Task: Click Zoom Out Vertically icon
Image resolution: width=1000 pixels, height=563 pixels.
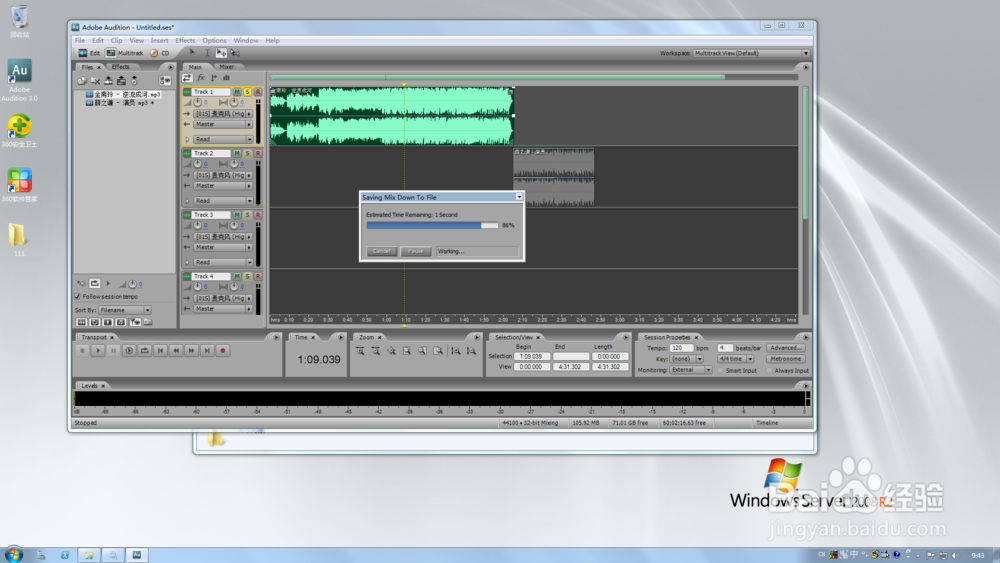Action: pyautogui.click(x=471, y=351)
